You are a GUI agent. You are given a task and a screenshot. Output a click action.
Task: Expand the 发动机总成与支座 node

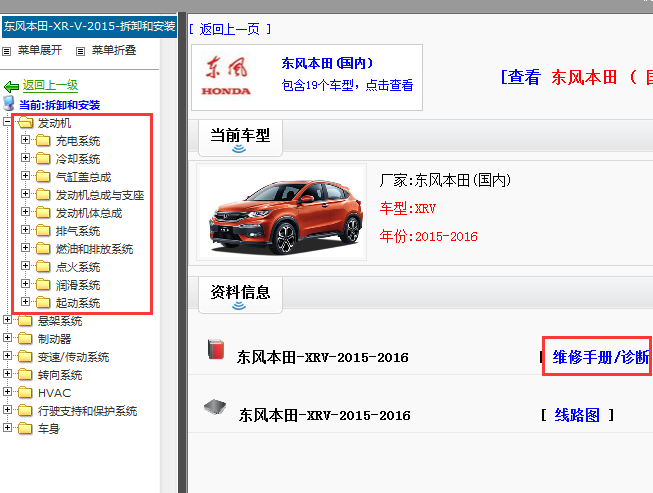[x=25, y=194]
